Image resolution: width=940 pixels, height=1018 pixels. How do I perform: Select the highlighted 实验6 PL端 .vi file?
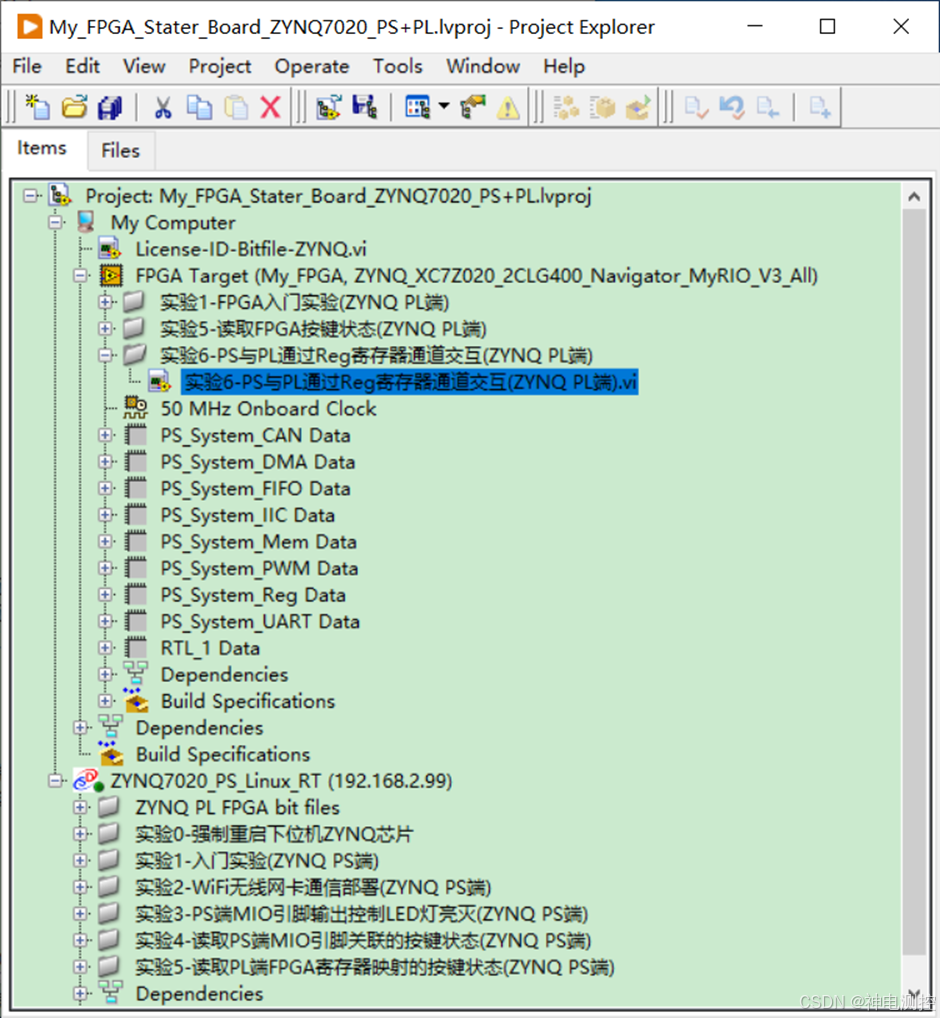410,382
